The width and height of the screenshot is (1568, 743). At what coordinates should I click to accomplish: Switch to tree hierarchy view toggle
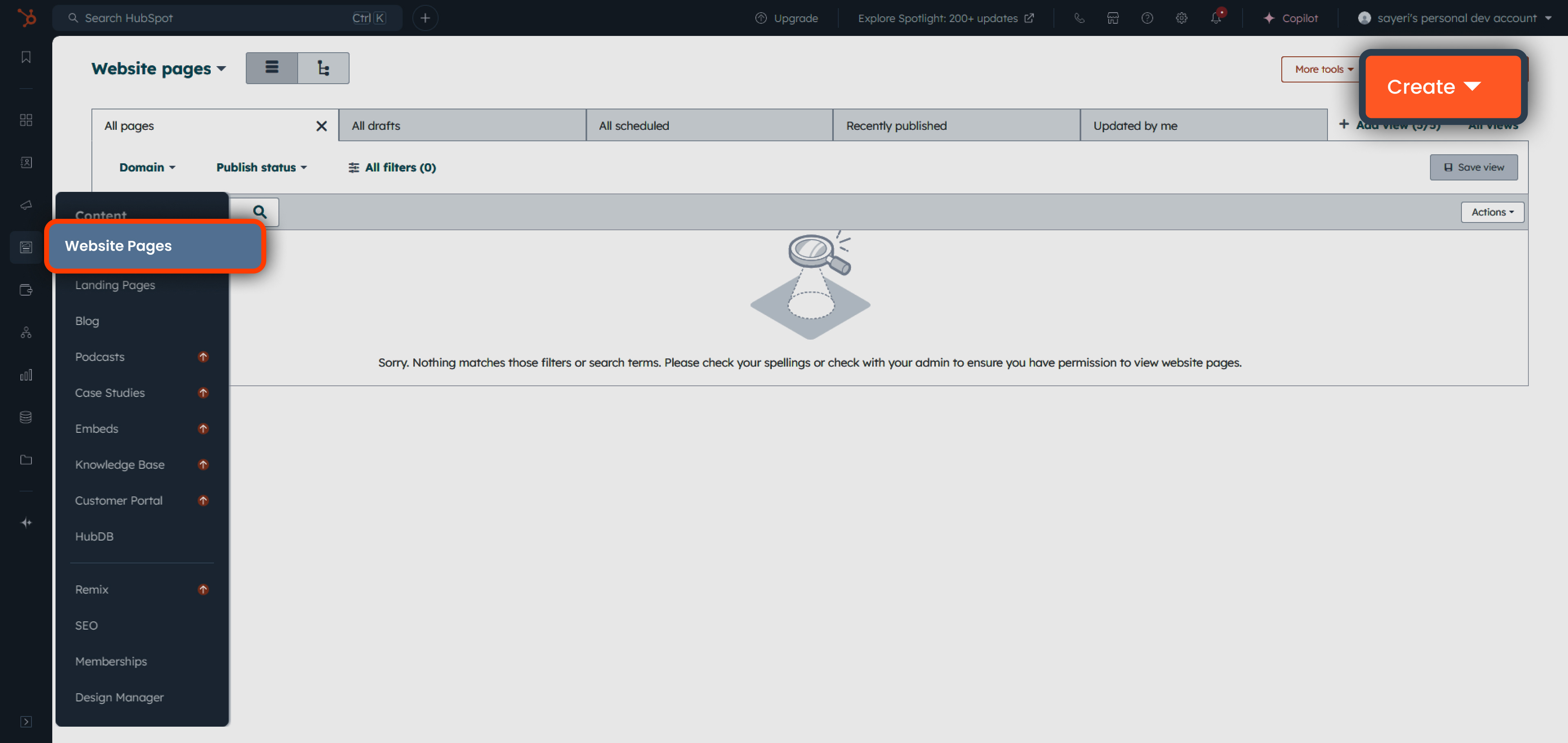pos(323,67)
